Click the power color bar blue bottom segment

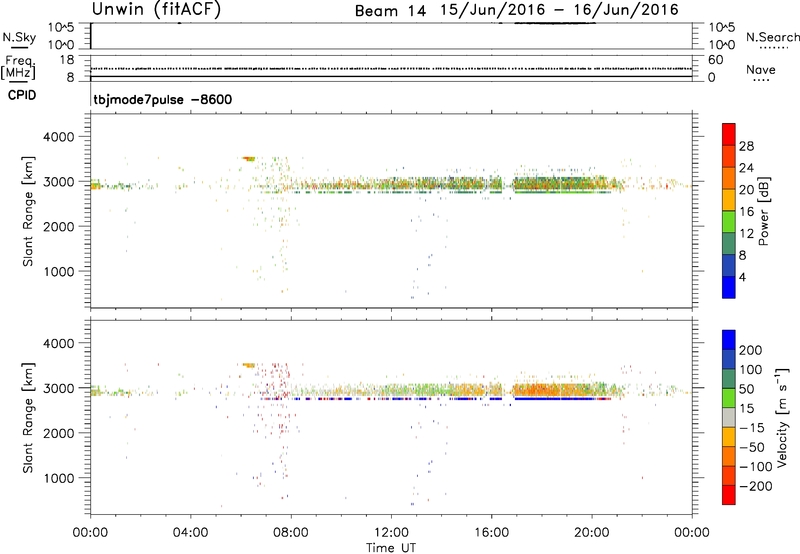pos(729,287)
